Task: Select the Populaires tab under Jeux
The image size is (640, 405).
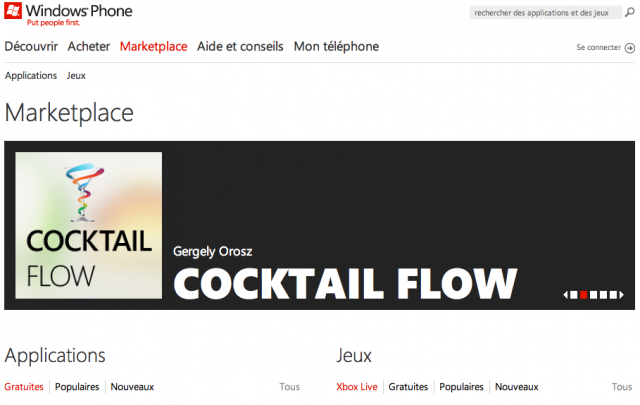Action: (x=461, y=387)
